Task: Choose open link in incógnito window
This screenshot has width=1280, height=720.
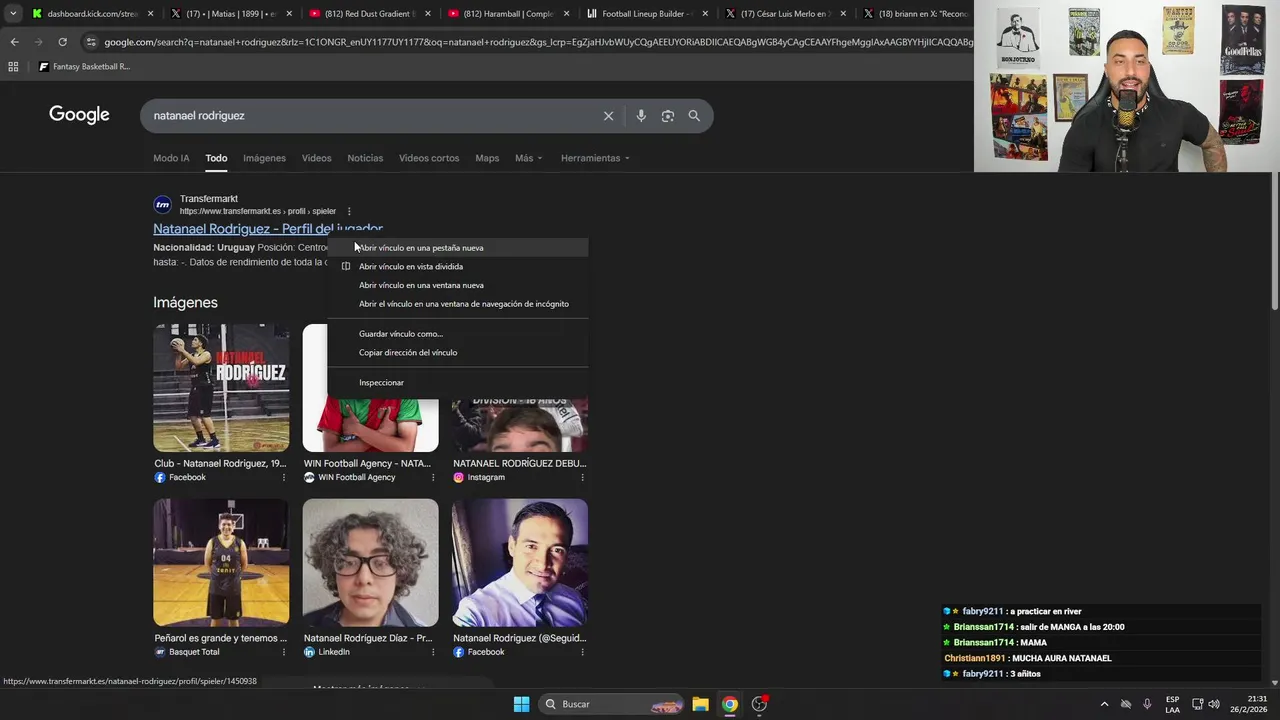Action: coord(458,304)
